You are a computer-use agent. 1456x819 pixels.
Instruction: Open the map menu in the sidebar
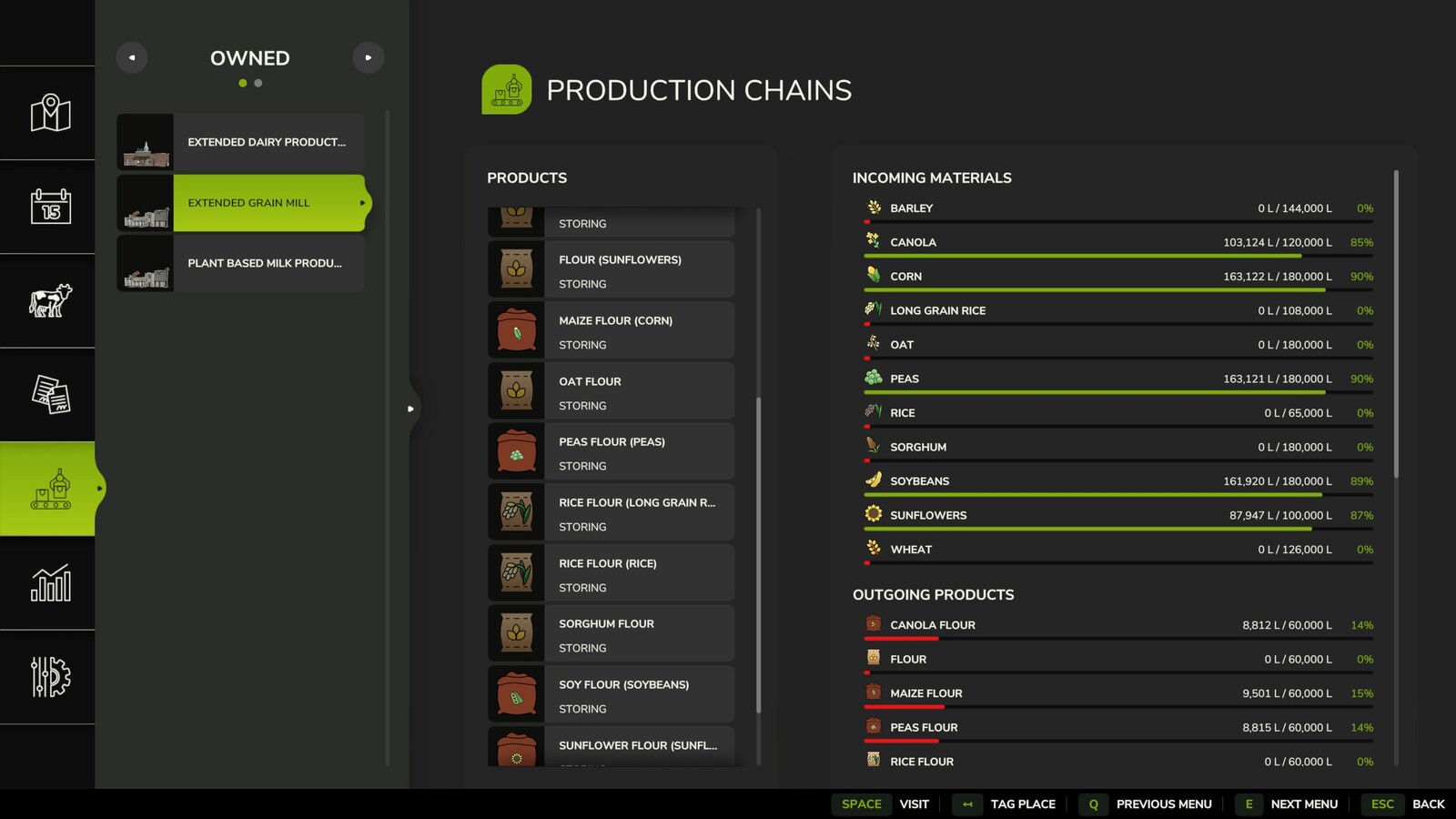47,113
